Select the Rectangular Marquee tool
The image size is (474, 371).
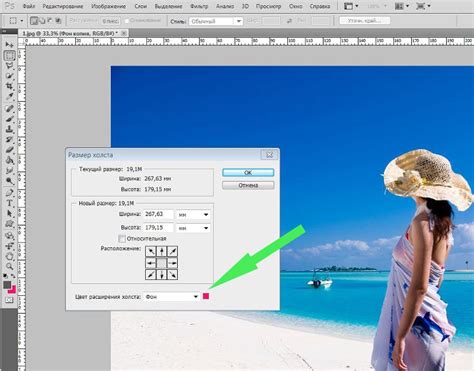tap(9, 55)
